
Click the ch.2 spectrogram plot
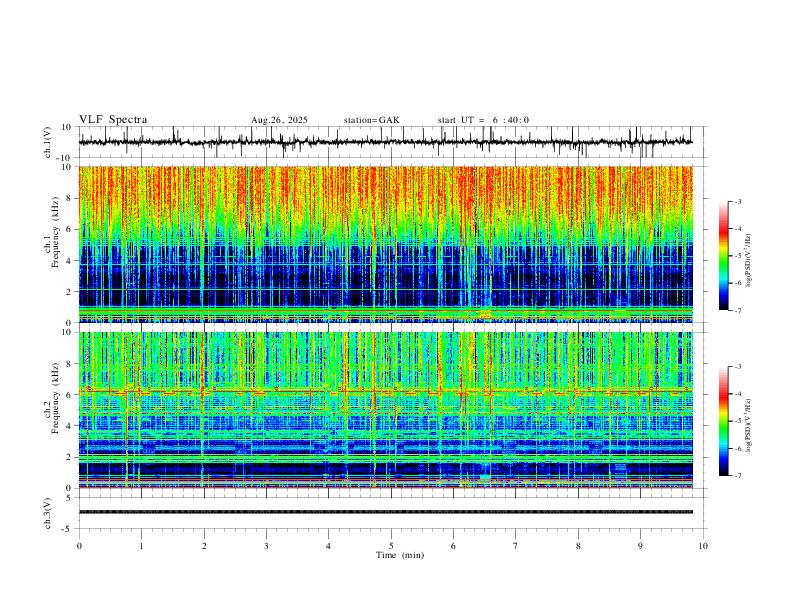point(385,410)
